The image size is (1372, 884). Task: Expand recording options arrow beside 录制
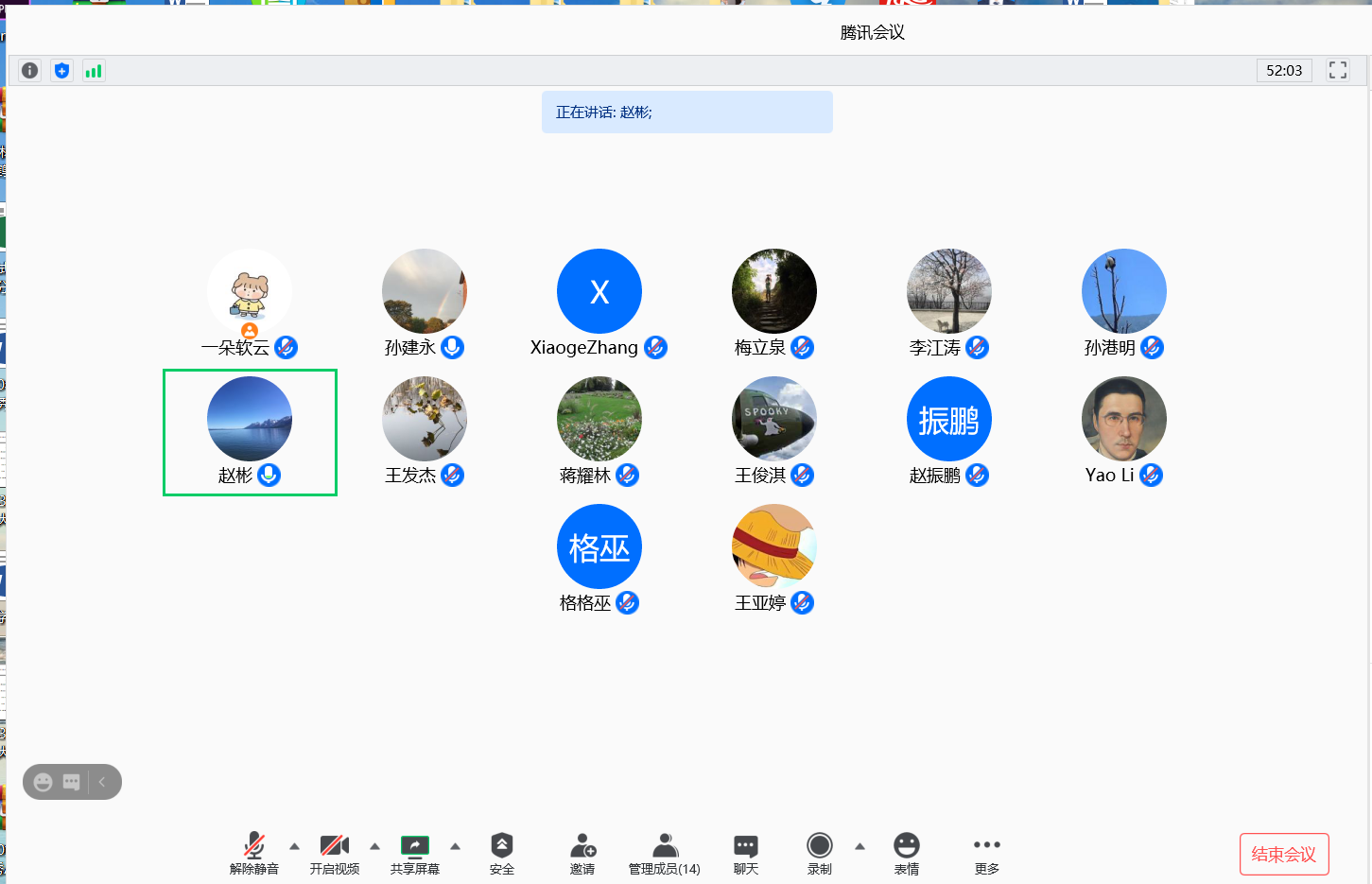[x=860, y=846]
